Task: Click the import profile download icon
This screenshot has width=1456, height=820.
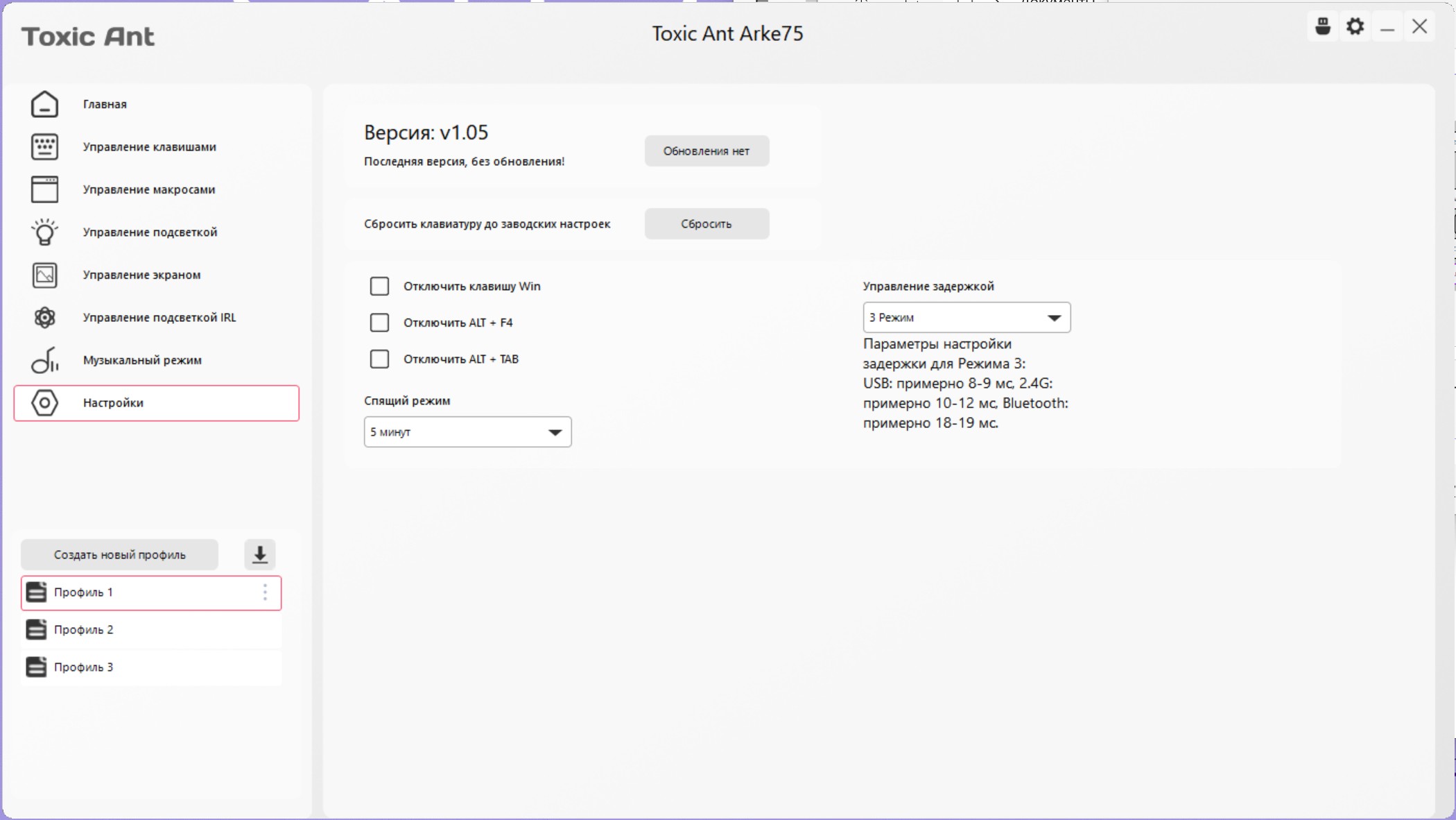Action: (x=260, y=555)
